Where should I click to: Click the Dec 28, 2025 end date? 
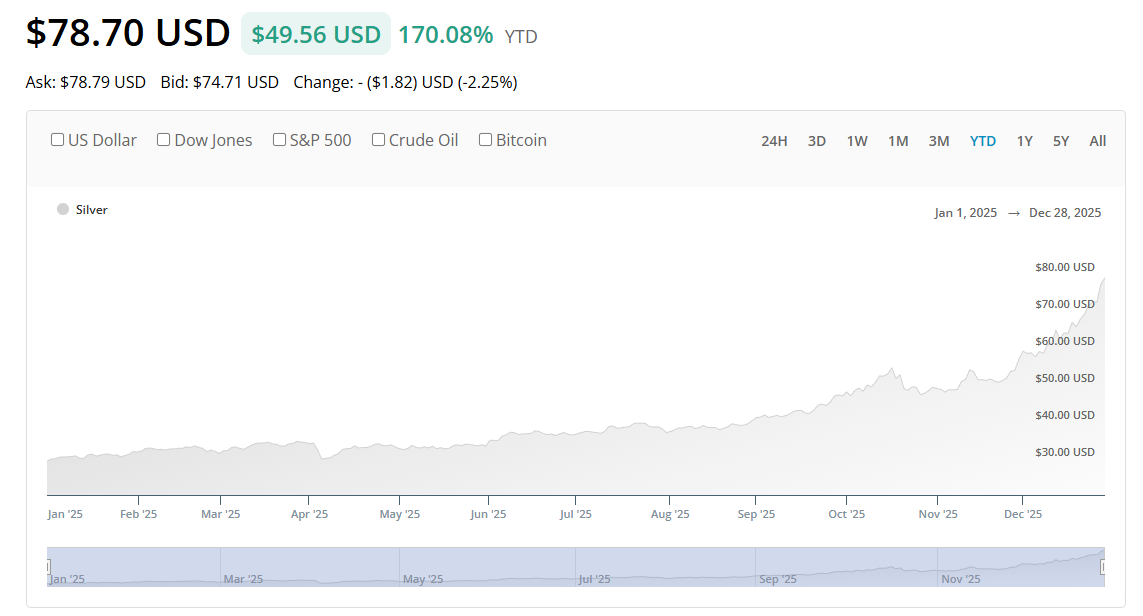tap(1065, 213)
